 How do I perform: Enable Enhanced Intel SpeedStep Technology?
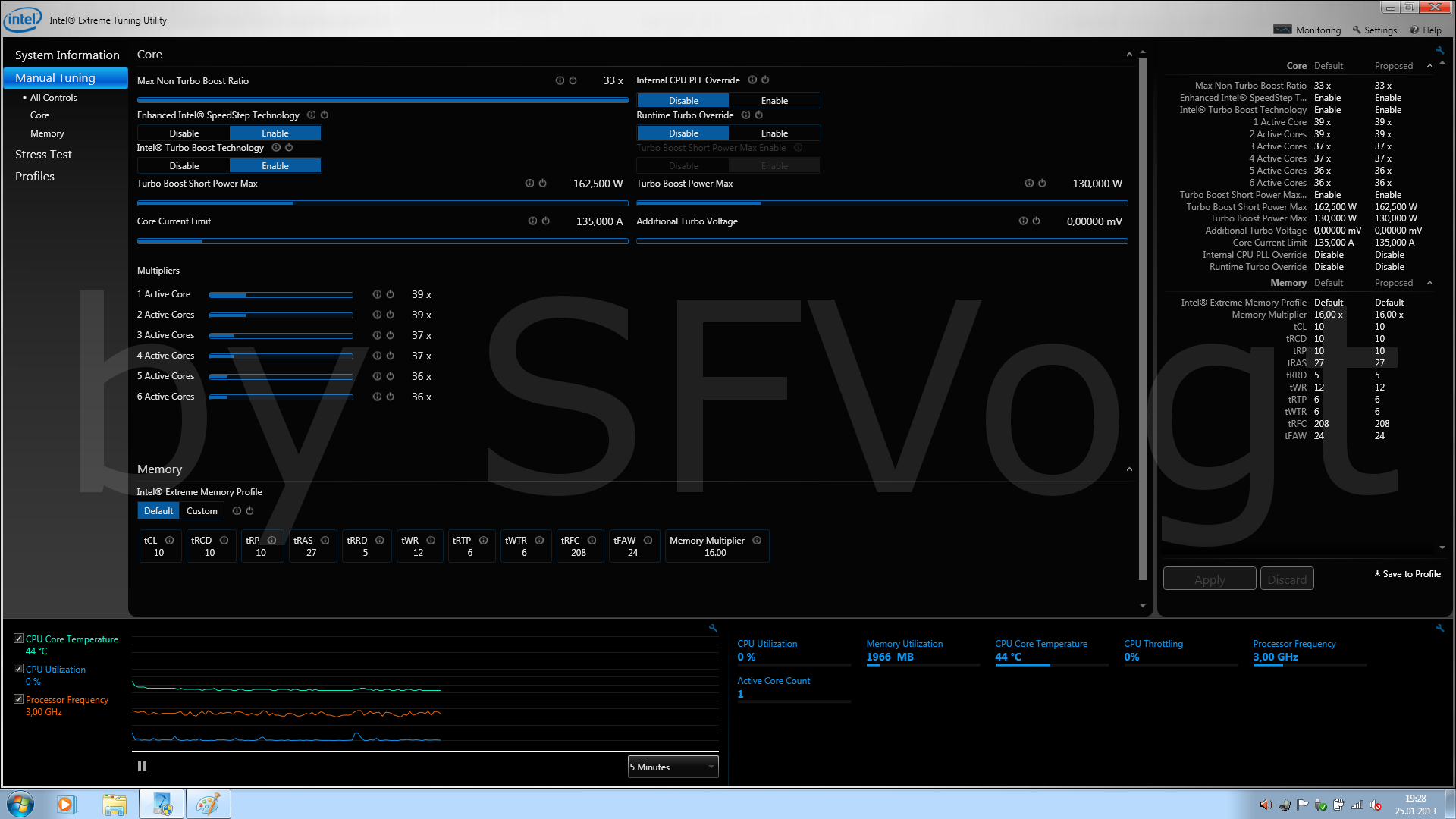coord(275,133)
